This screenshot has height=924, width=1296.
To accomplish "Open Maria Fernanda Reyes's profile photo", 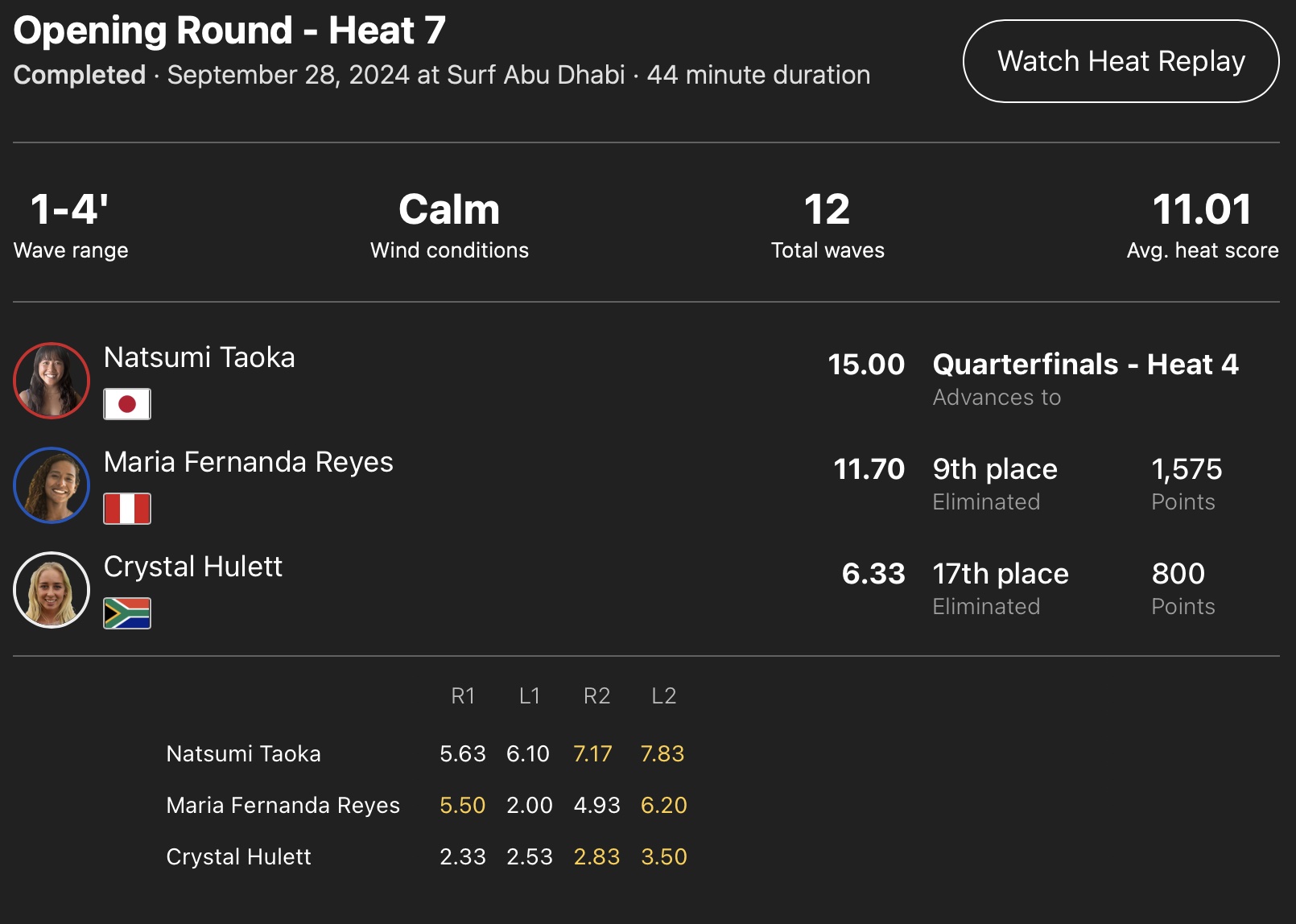I will pyautogui.click(x=52, y=485).
